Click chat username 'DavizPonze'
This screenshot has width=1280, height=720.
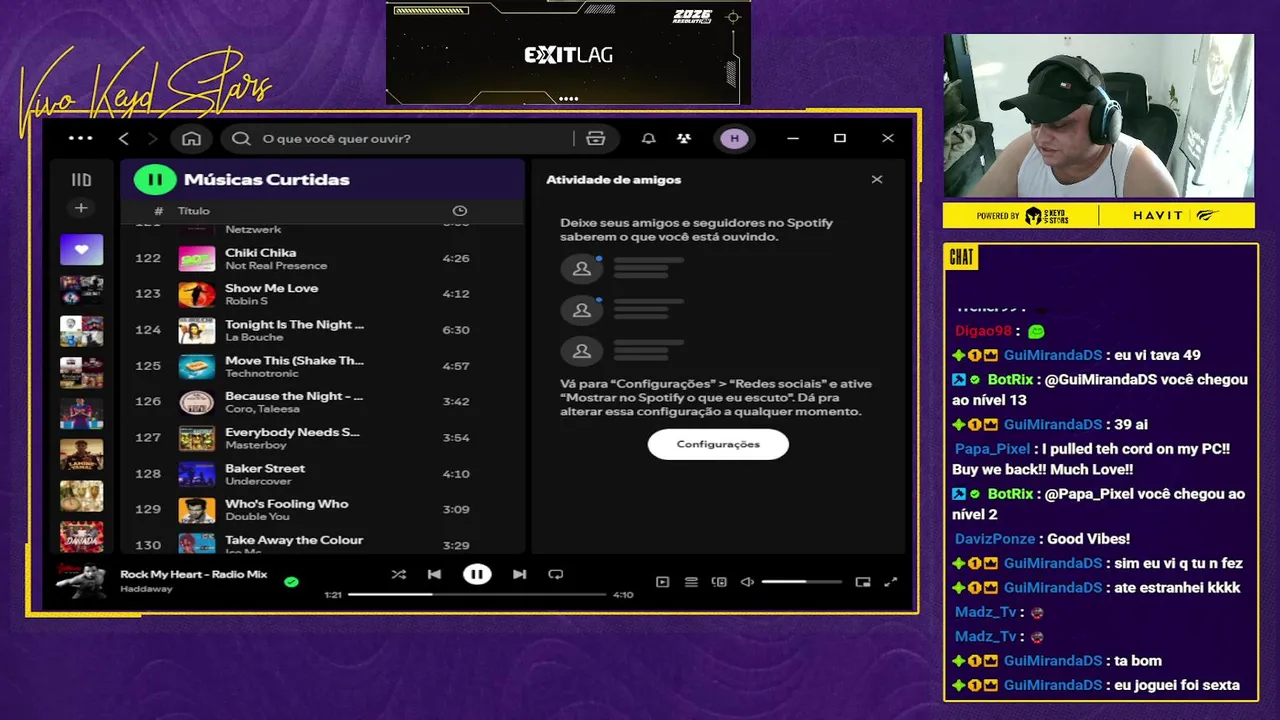[x=994, y=539]
